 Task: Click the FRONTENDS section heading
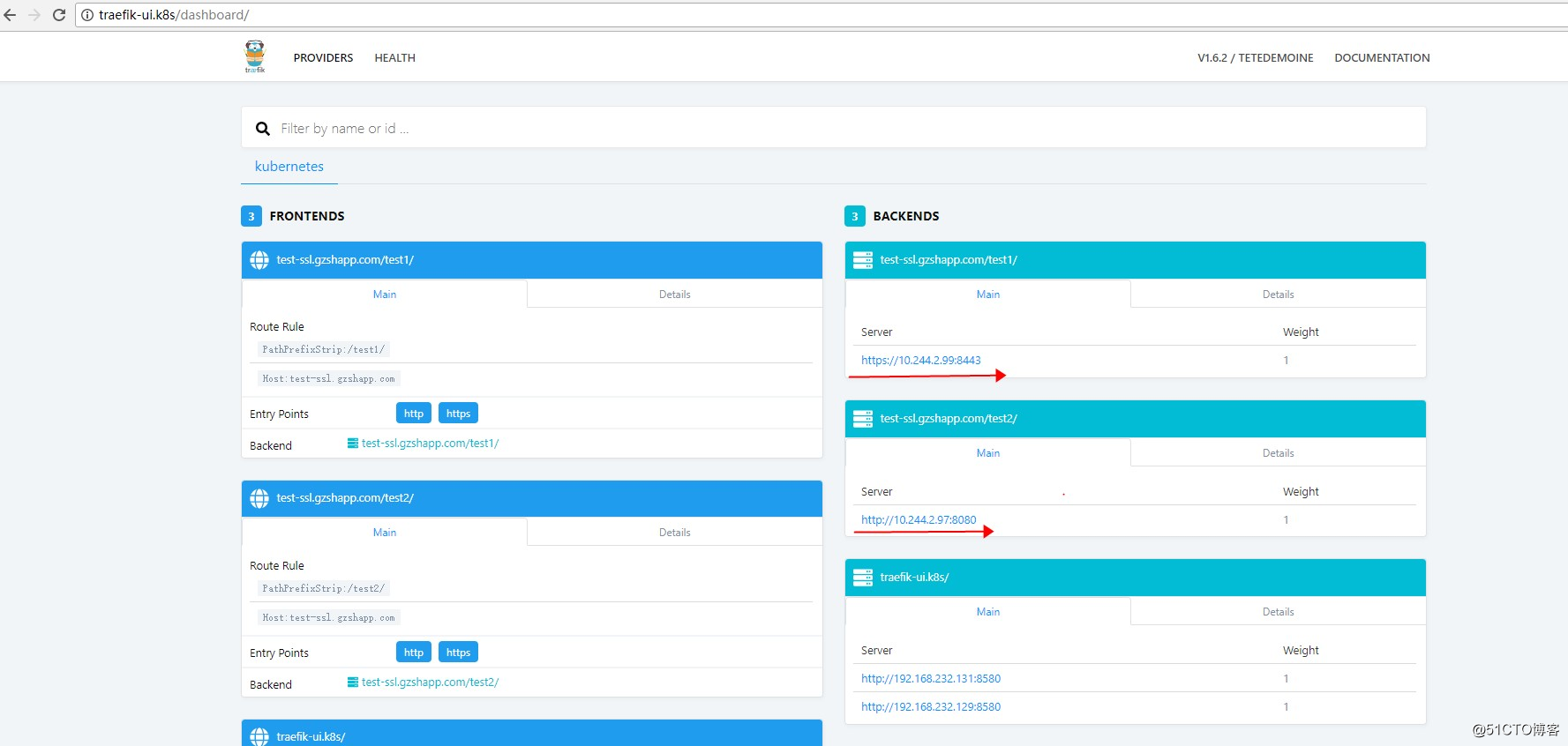pyautogui.click(x=307, y=216)
